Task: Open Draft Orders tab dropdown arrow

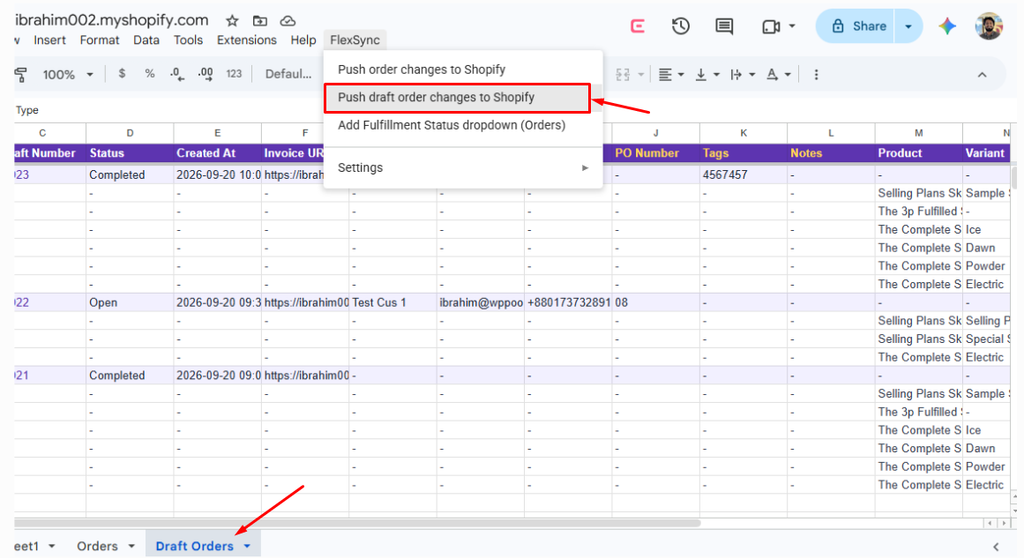Action: (247, 546)
